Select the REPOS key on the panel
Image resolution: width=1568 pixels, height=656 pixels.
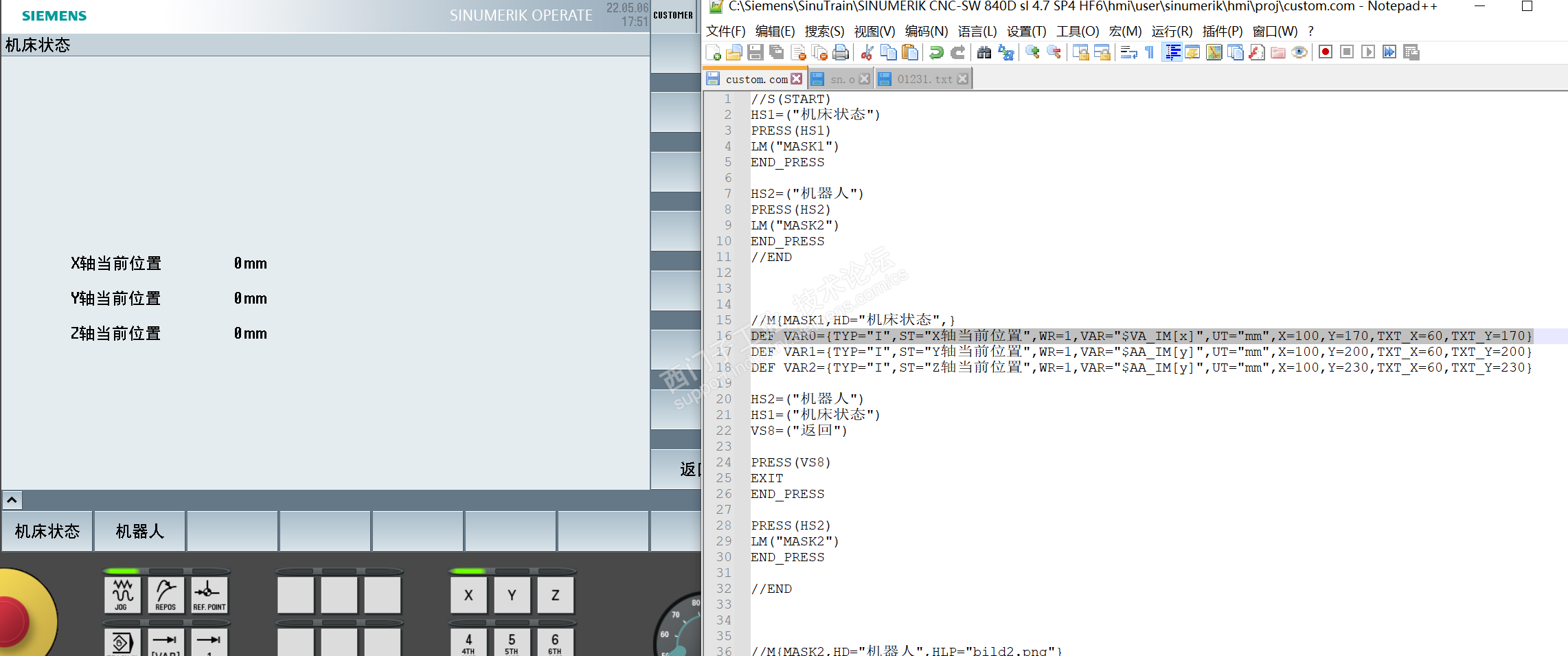point(166,595)
